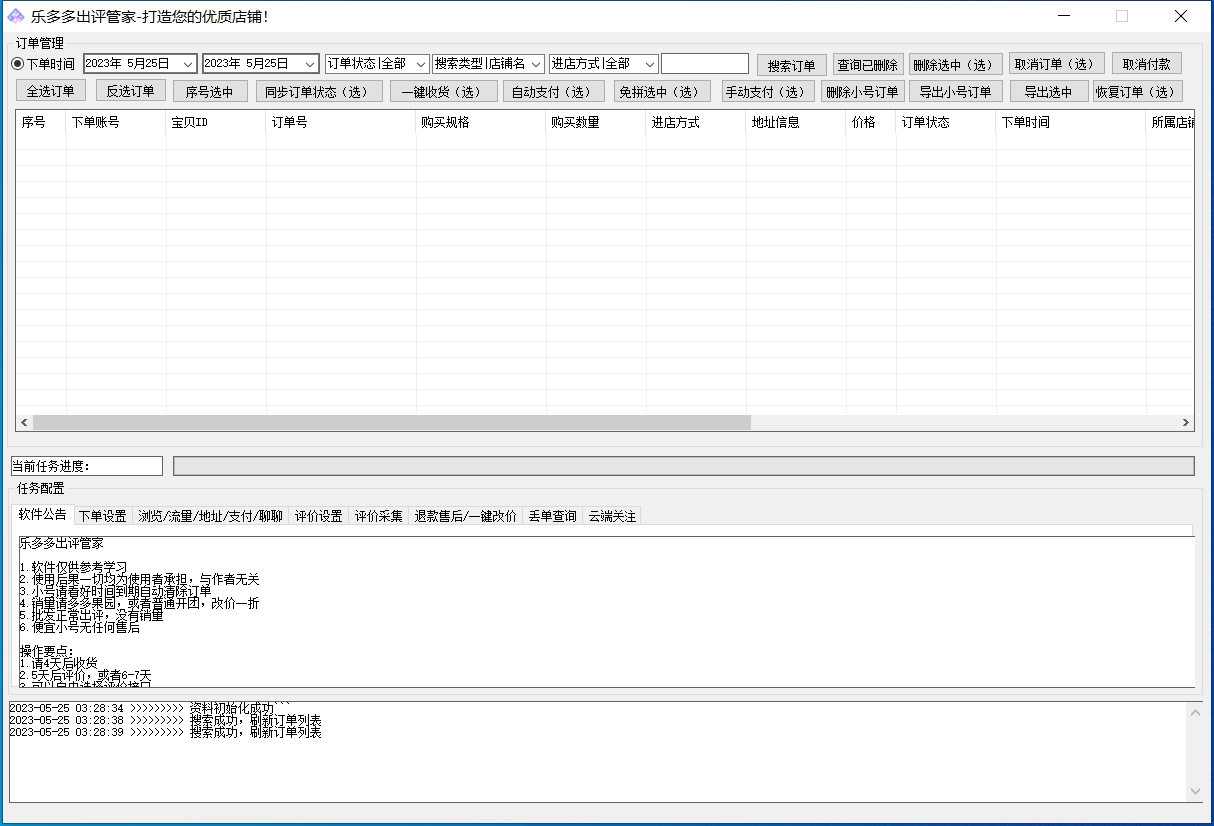Click the log entry 资料初始化成功
This screenshot has height=826, width=1214.
(148, 708)
